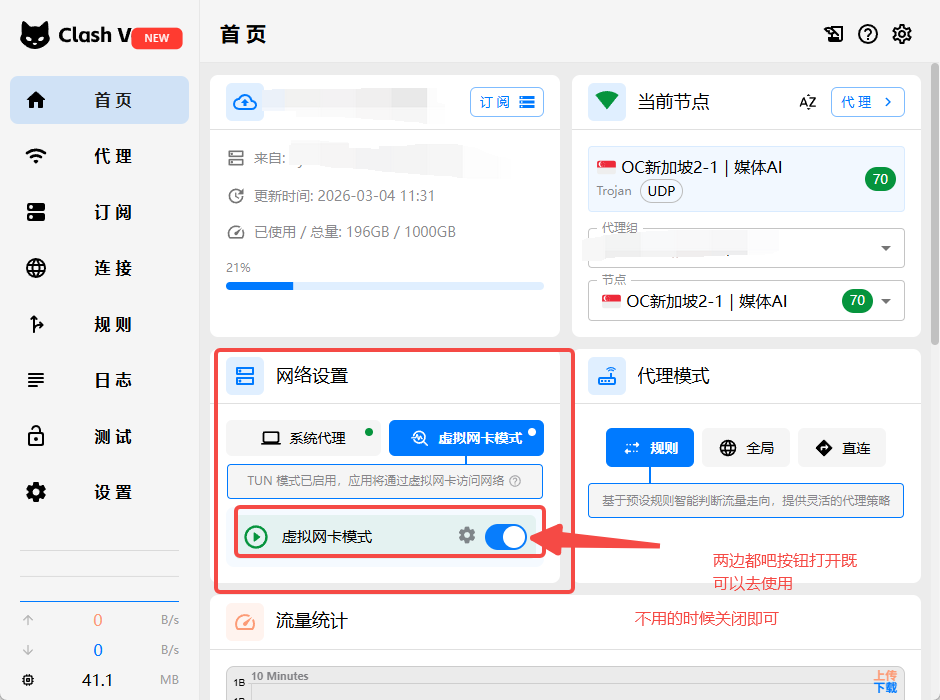Click the A-Z sort nodes icon
This screenshot has width=940, height=700.
(808, 102)
